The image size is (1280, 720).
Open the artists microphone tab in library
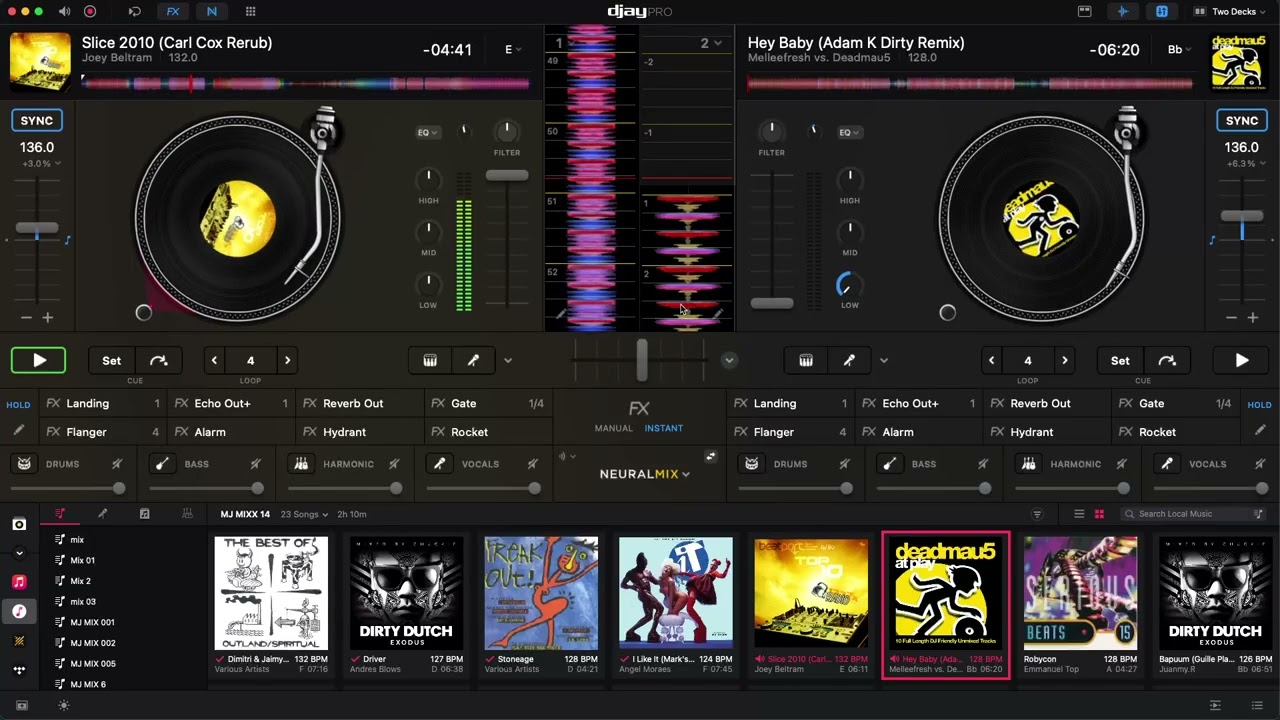[x=102, y=514]
